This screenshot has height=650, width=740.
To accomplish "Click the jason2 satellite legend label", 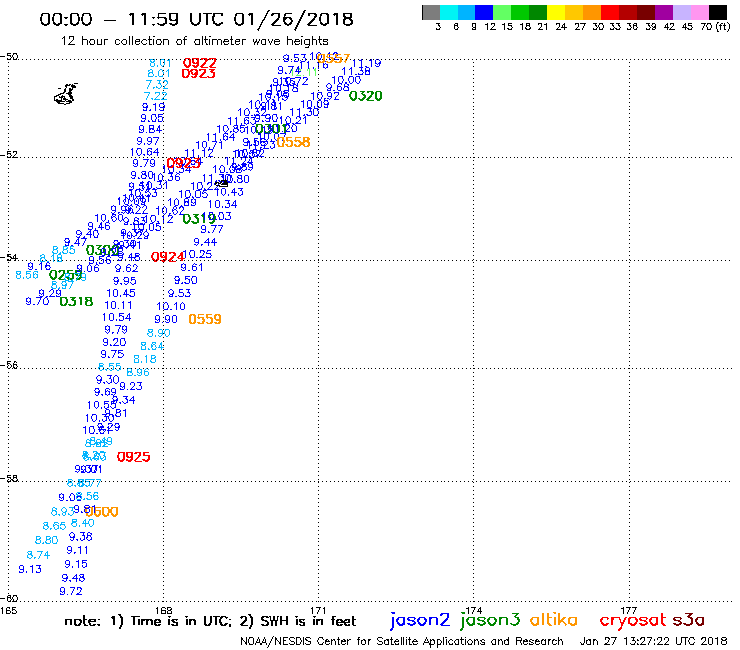I will (420, 620).
